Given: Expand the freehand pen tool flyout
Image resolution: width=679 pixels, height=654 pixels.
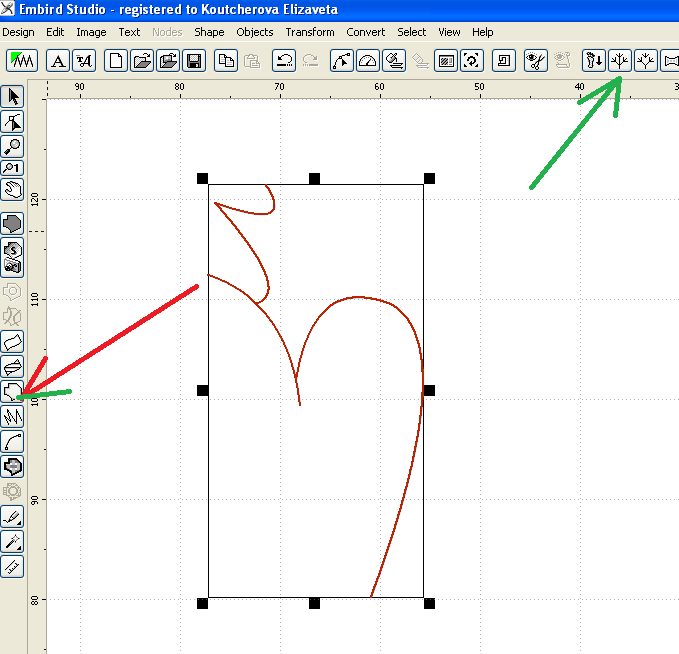Looking at the screenshot, I should click(x=13, y=517).
